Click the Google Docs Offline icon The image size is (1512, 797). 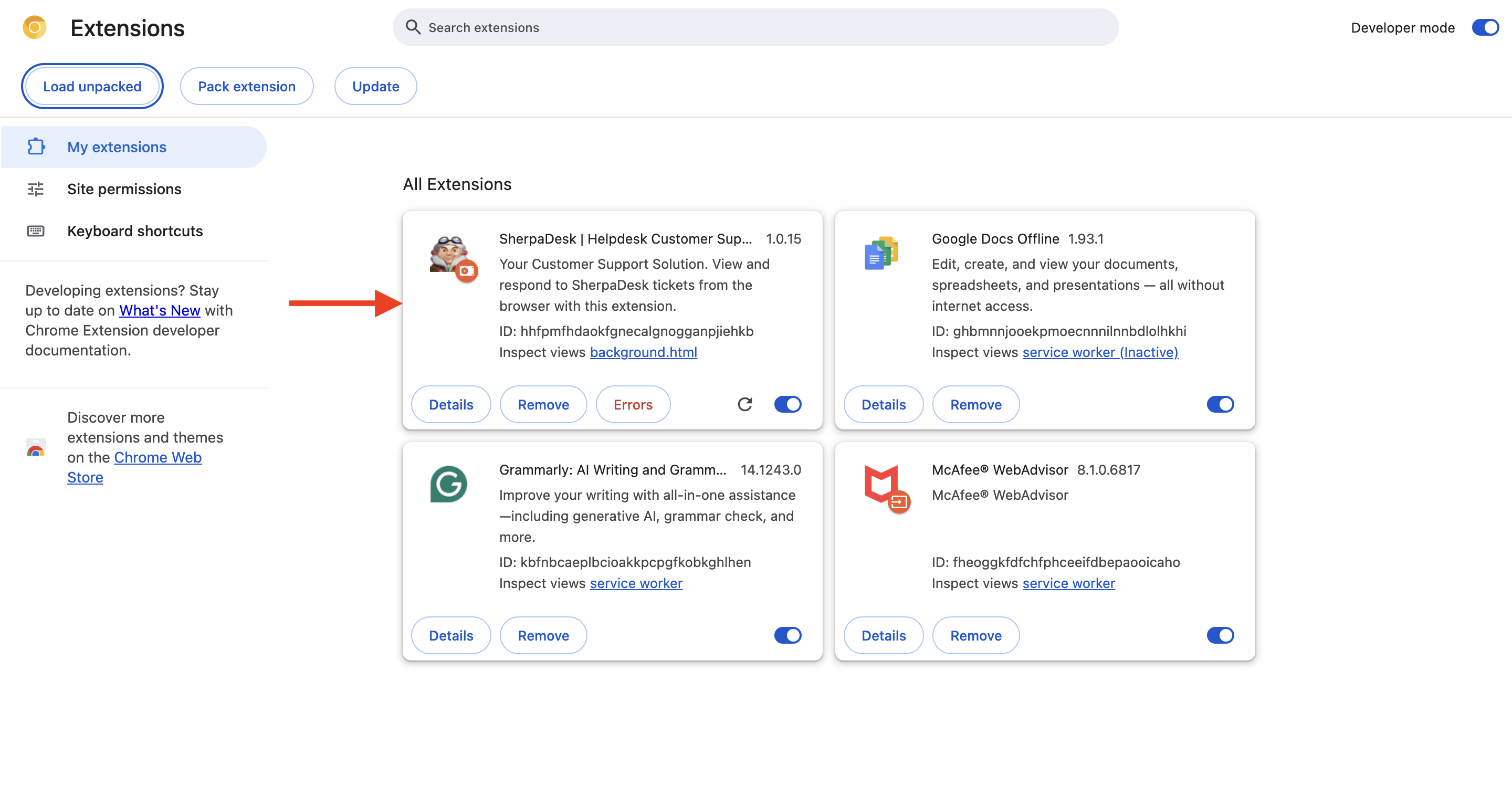[x=880, y=254]
